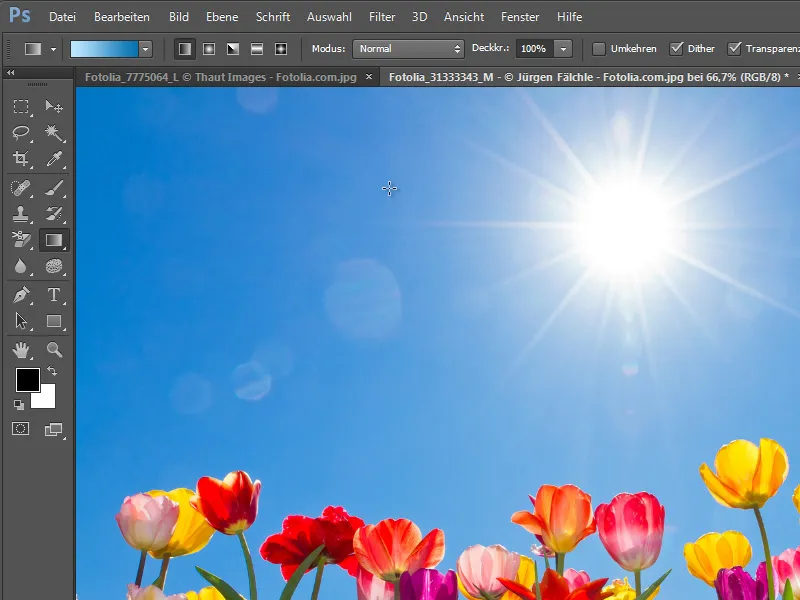Select the Path Selection tool
Viewport: 800px width, 600px height.
21,321
